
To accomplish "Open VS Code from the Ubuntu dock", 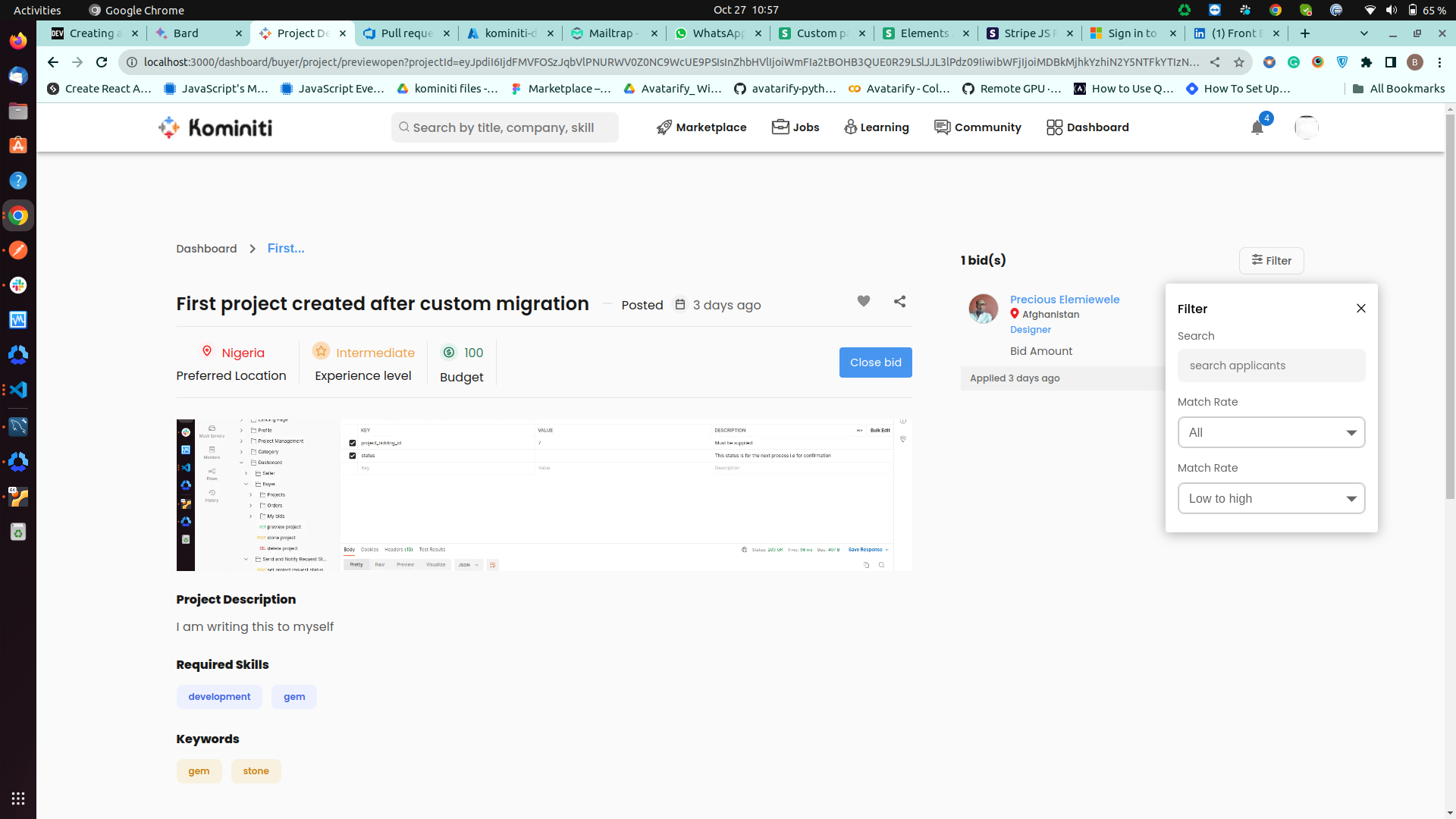I will point(18,390).
